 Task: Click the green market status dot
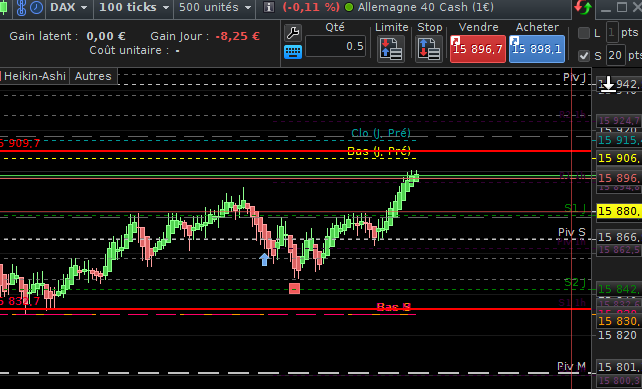pyautogui.click(x=349, y=7)
